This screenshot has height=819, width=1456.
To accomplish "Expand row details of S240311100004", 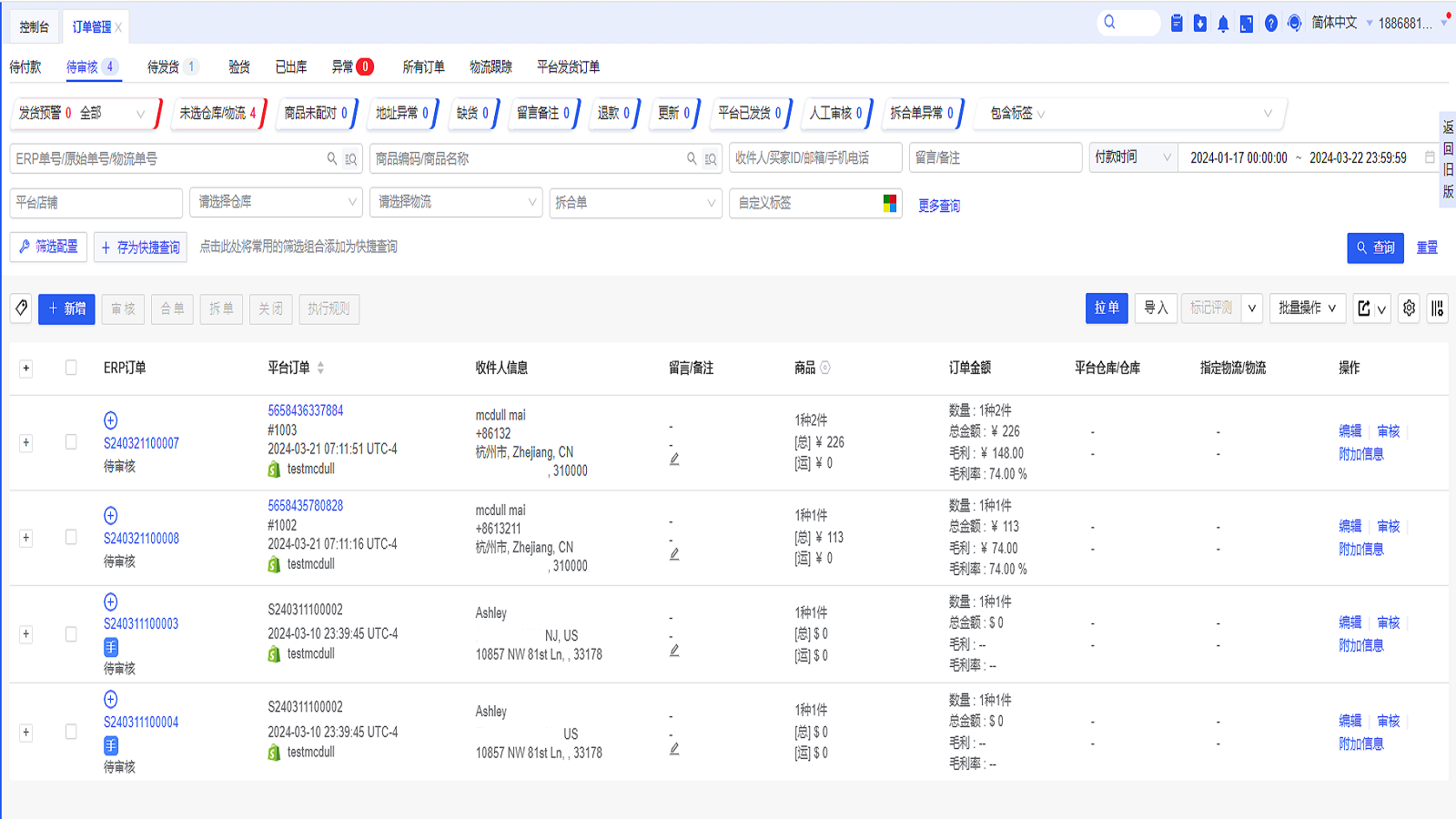I will coord(26,733).
